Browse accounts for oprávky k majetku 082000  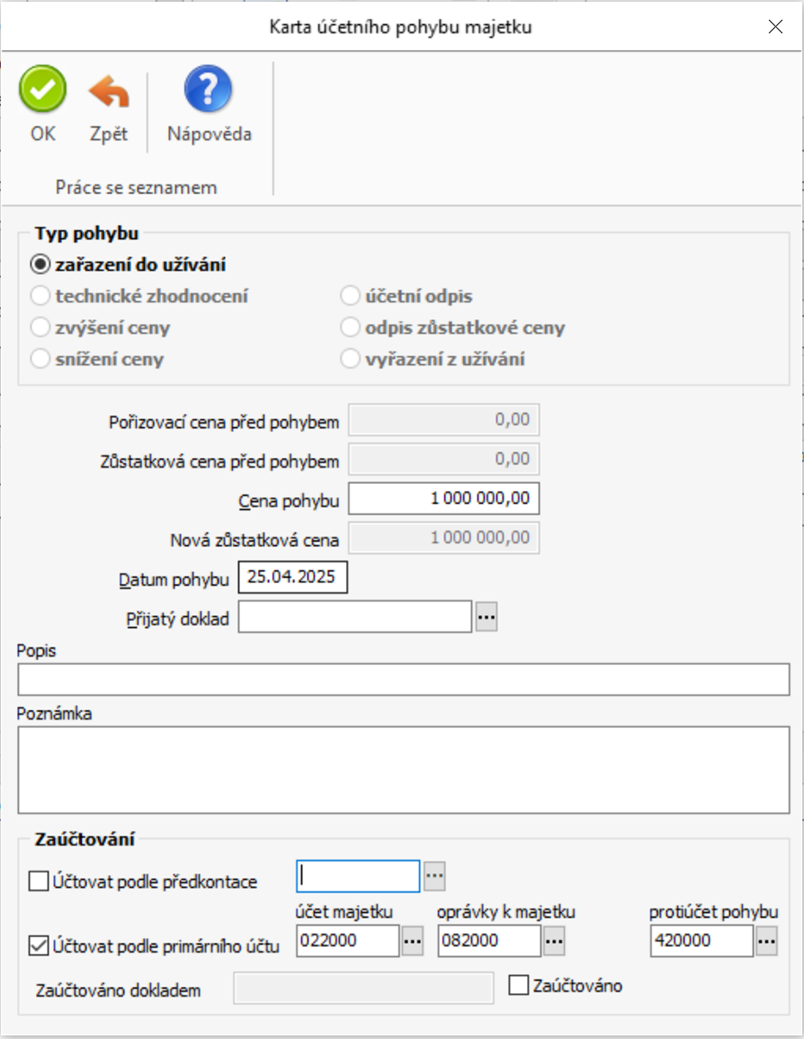(x=554, y=941)
